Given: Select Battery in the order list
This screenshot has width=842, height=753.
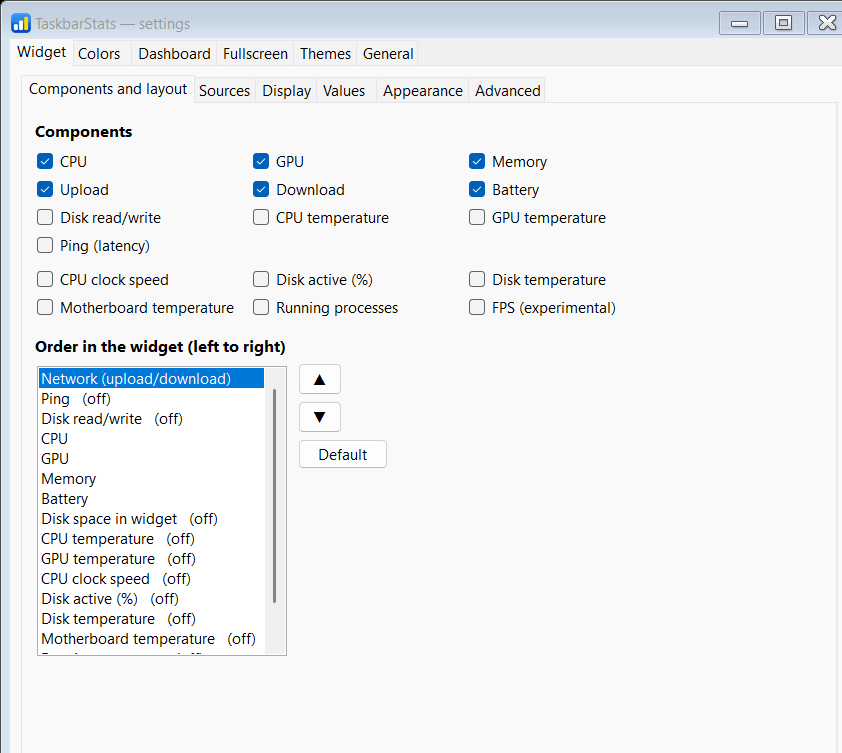Looking at the screenshot, I should (151, 498).
